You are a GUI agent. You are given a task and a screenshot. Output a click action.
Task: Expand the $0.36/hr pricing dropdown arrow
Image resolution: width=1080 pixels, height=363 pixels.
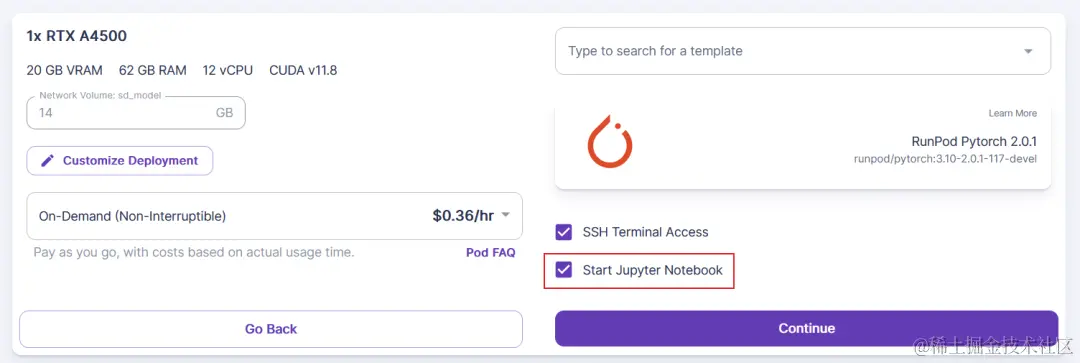click(x=506, y=215)
